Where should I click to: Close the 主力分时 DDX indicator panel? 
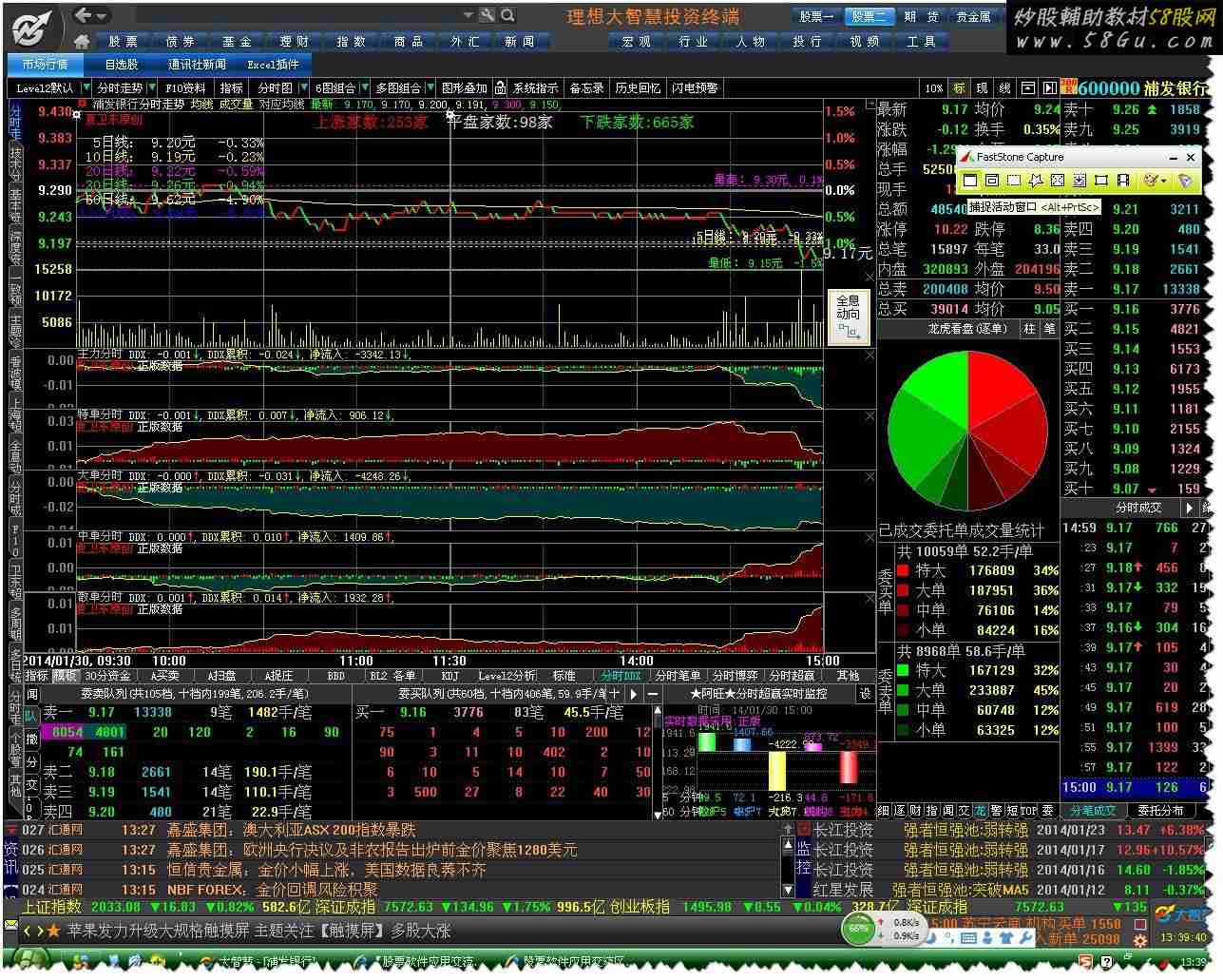(x=869, y=355)
